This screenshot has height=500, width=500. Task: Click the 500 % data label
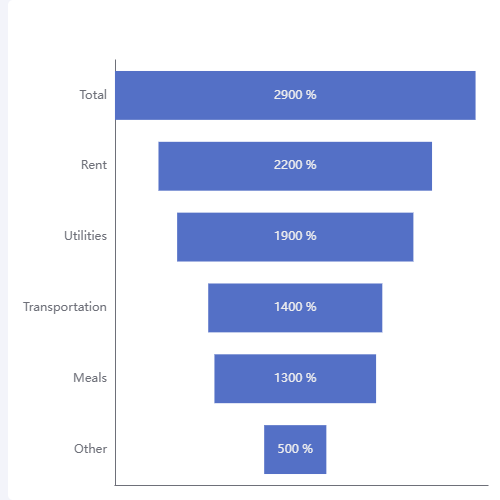(295, 448)
